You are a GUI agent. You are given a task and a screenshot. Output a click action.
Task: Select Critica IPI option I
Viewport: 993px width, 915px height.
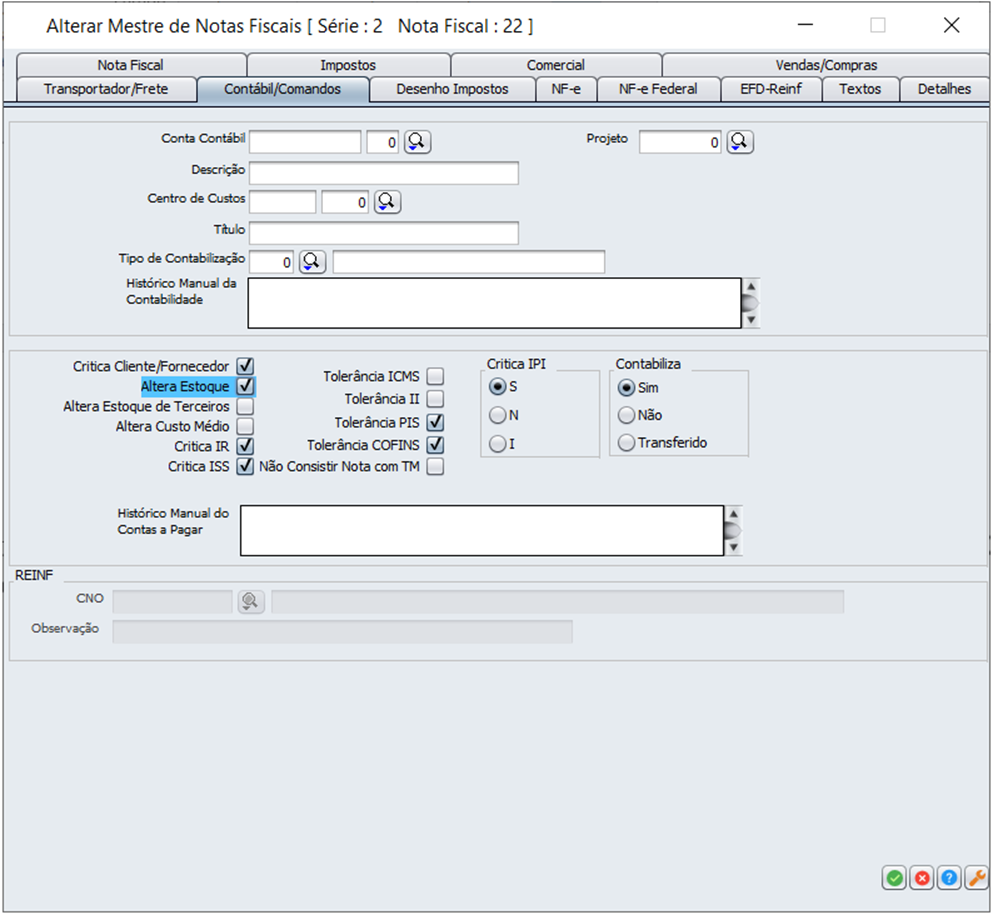(498, 444)
